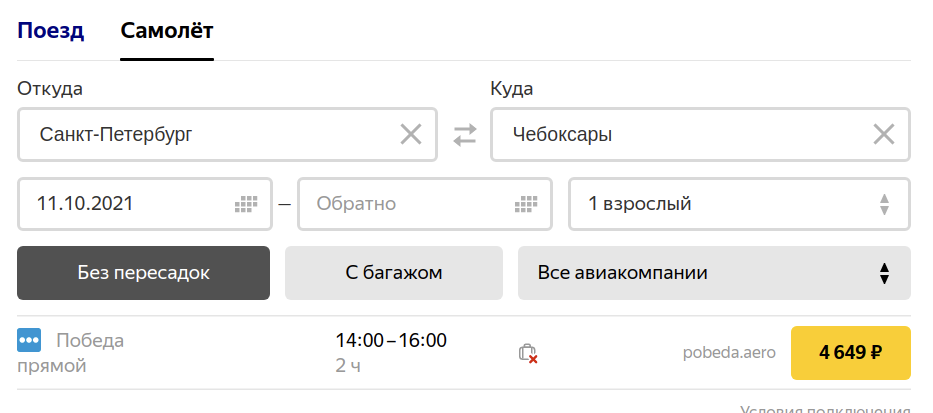
Task: Open the pobeda.aero link
Action: pyautogui.click(x=729, y=353)
